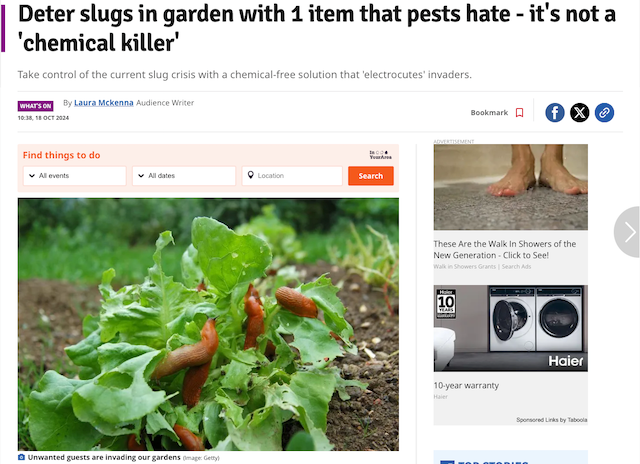Click chevron arrow in All dates box
This screenshot has height=464, width=640.
(141, 176)
